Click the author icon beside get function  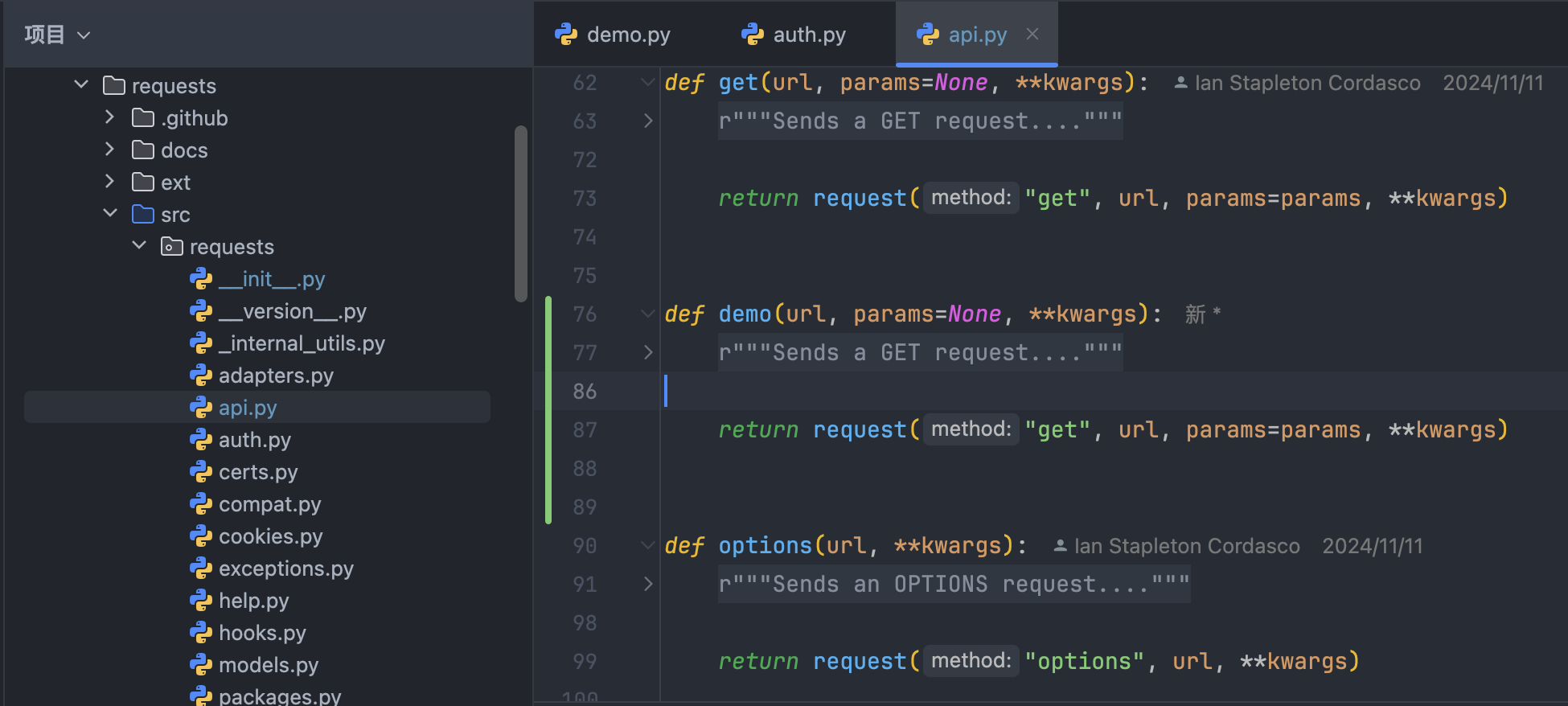point(1180,83)
